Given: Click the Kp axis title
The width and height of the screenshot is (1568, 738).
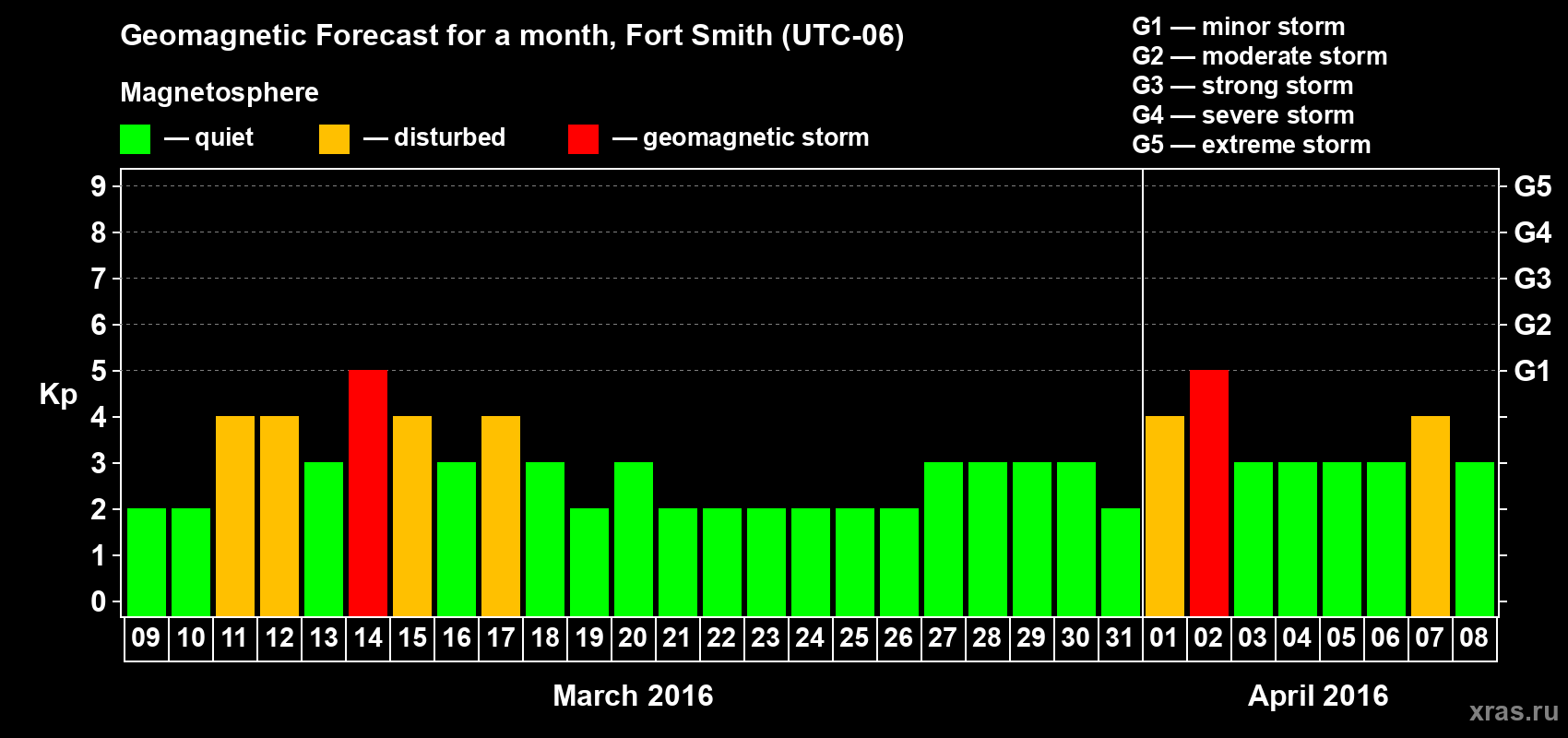Looking at the screenshot, I should pyautogui.click(x=58, y=396).
